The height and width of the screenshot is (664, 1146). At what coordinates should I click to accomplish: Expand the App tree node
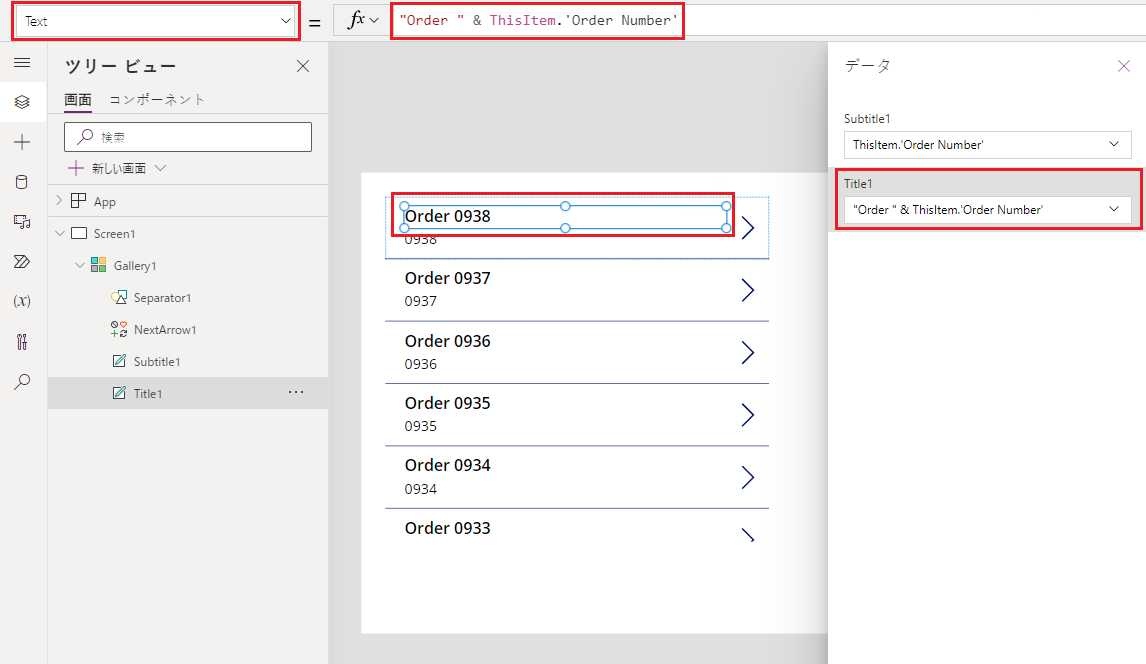pos(59,201)
